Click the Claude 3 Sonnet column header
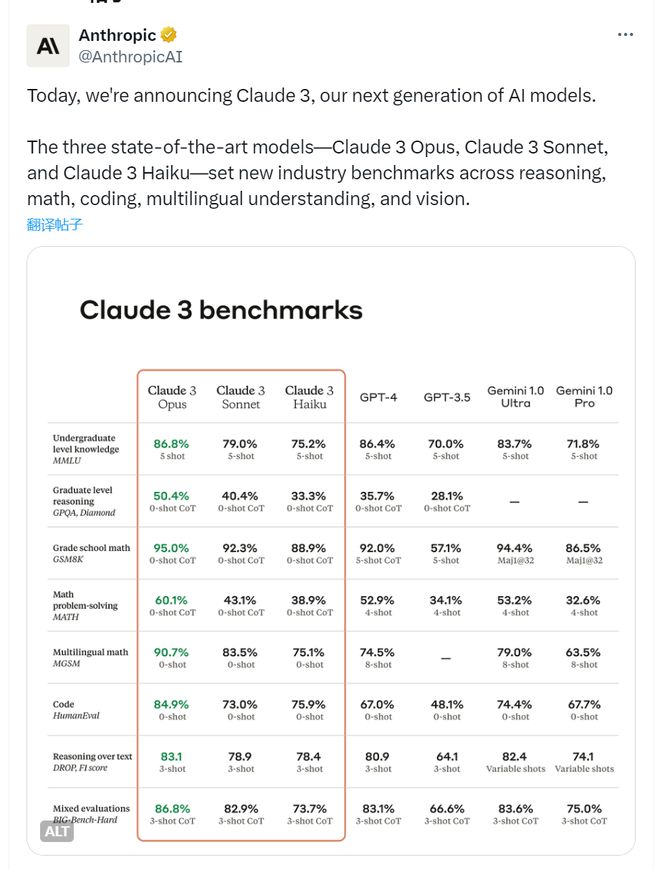This screenshot has width=660, height=870. point(241,397)
